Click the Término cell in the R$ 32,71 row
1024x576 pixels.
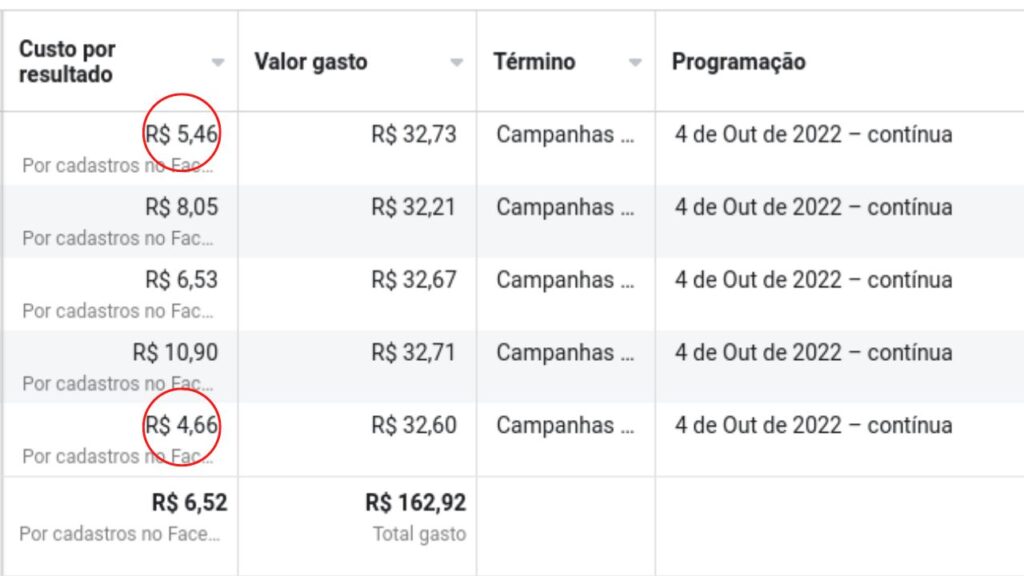coord(565,352)
